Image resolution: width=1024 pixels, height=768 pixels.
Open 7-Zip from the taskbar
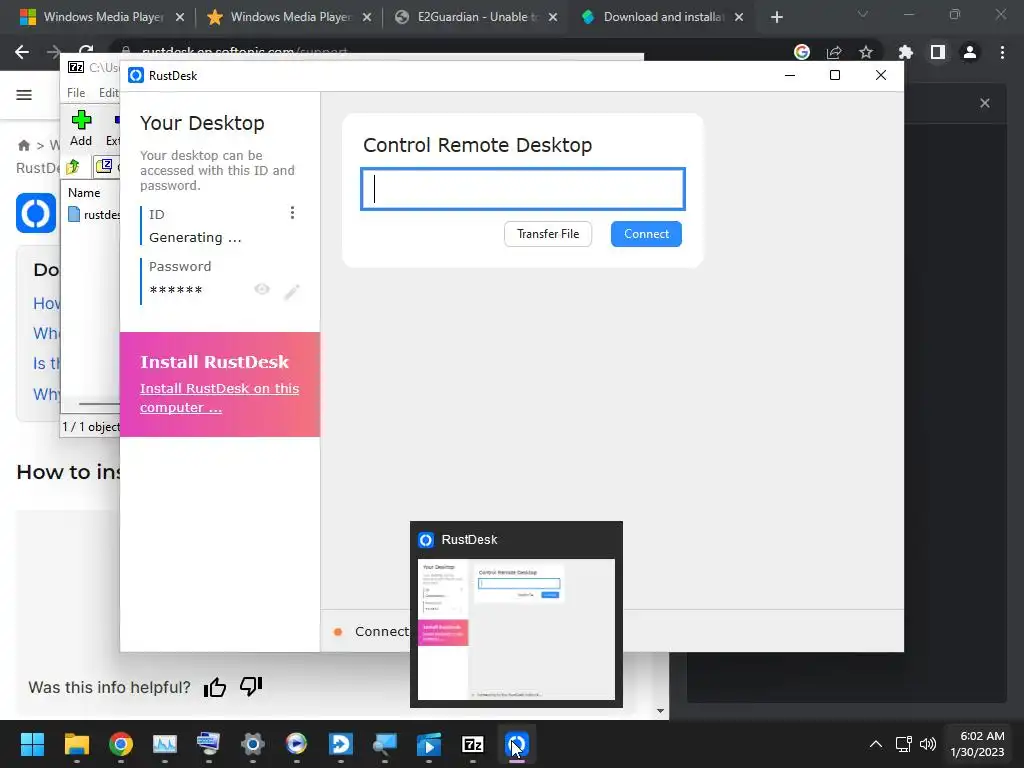[473, 744]
